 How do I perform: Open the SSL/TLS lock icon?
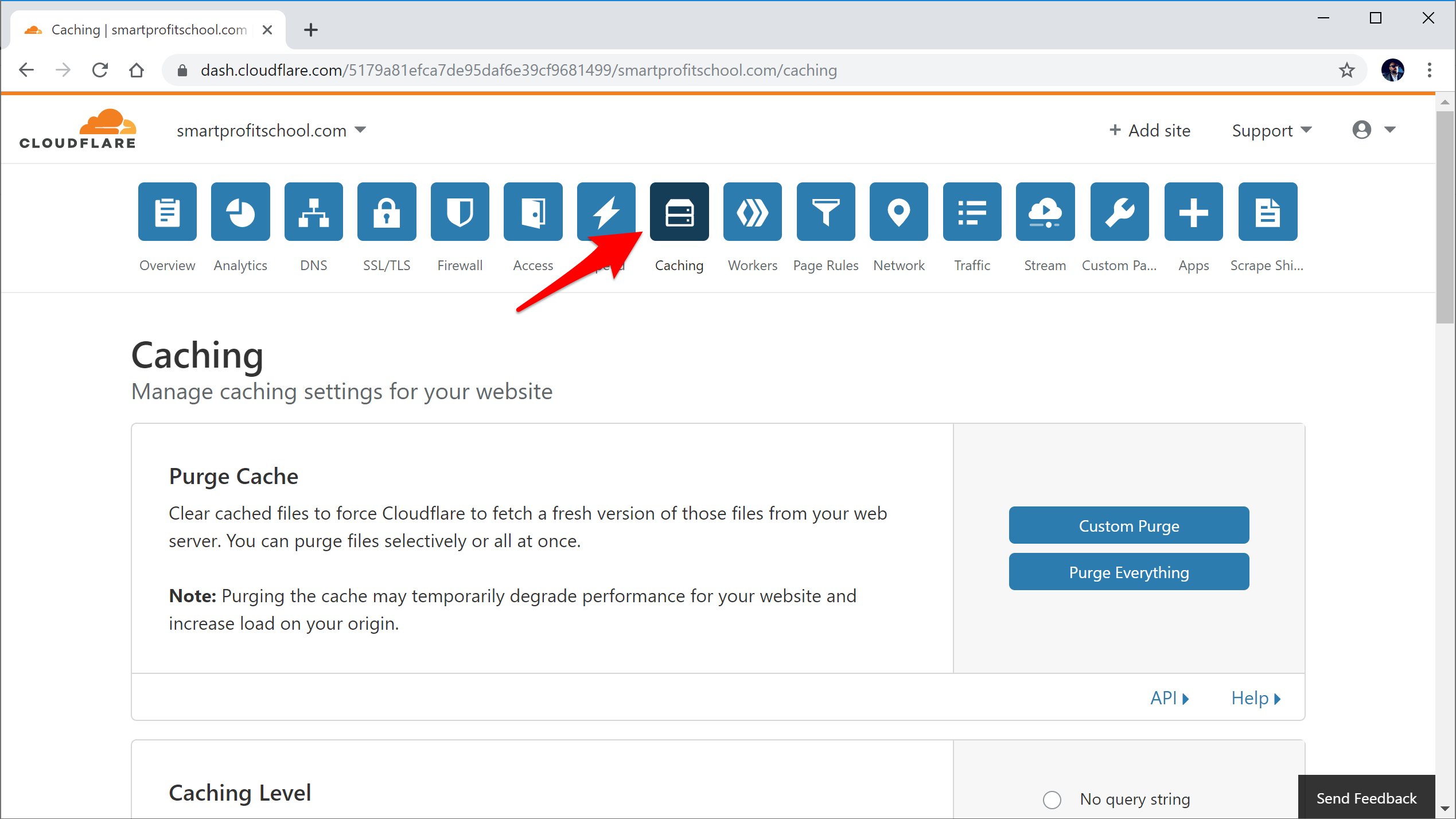coord(387,212)
